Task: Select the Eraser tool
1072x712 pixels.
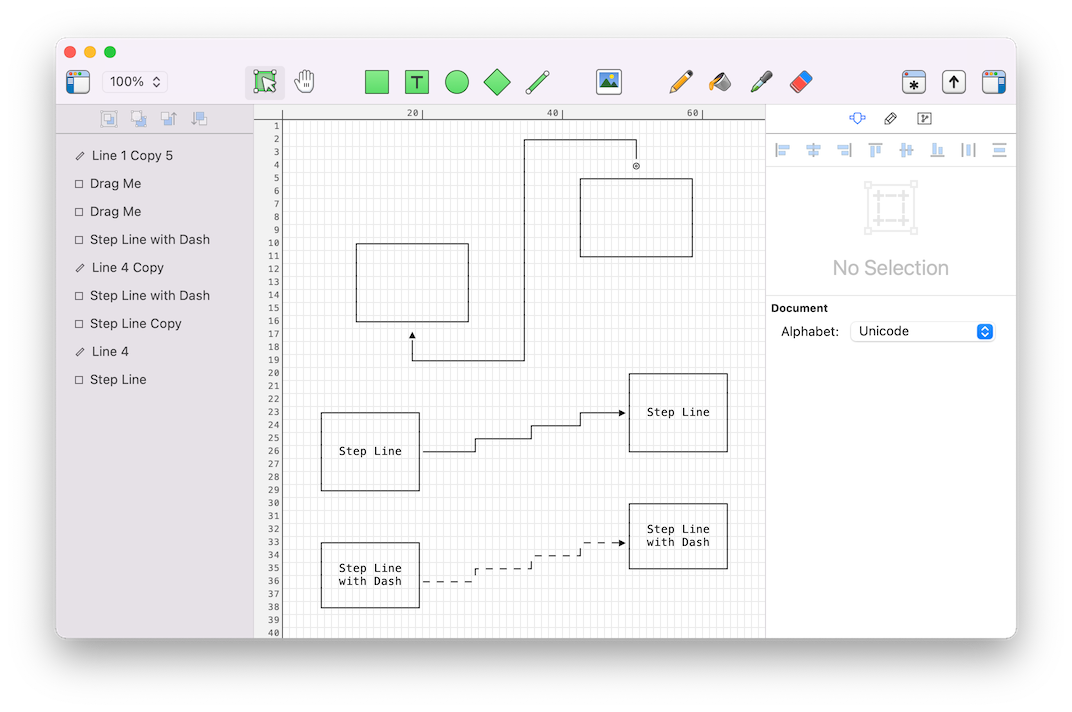Action: click(801, 82)
